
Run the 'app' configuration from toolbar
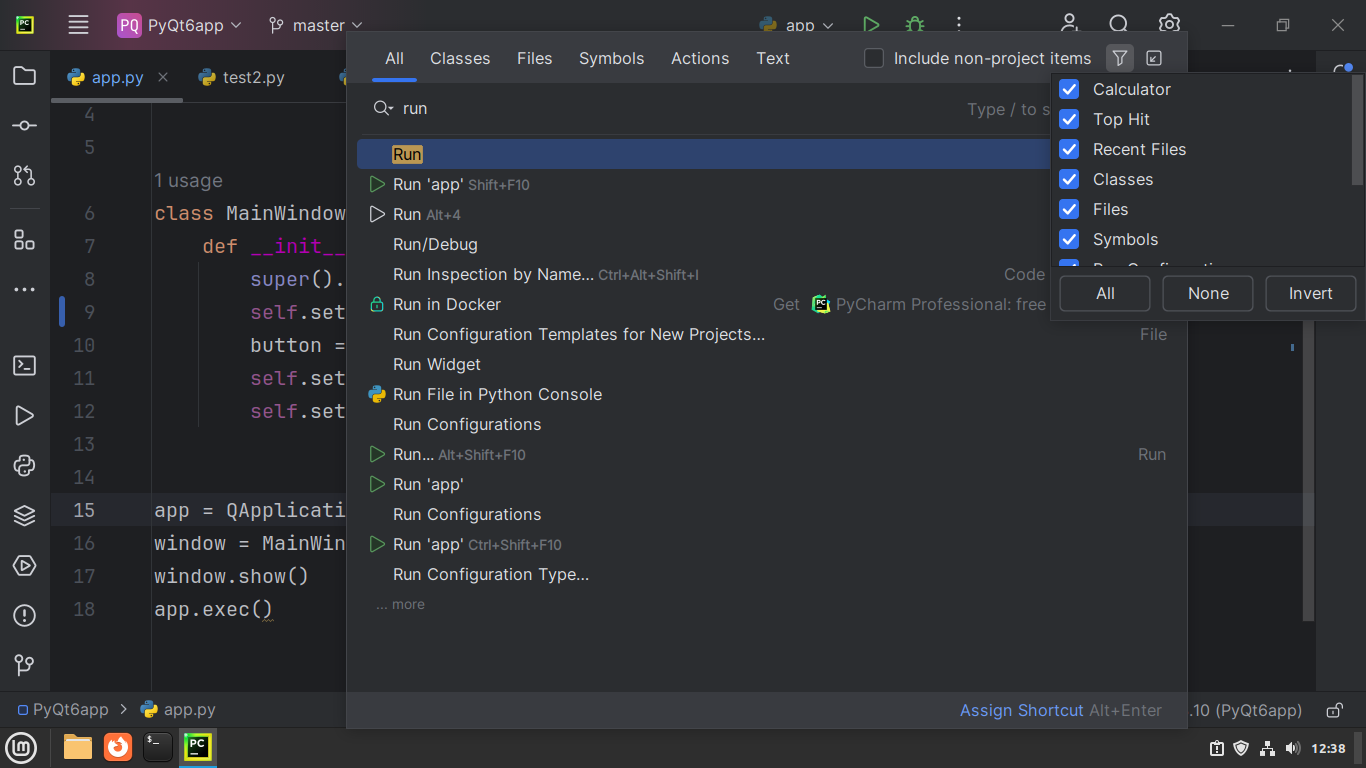871,25
